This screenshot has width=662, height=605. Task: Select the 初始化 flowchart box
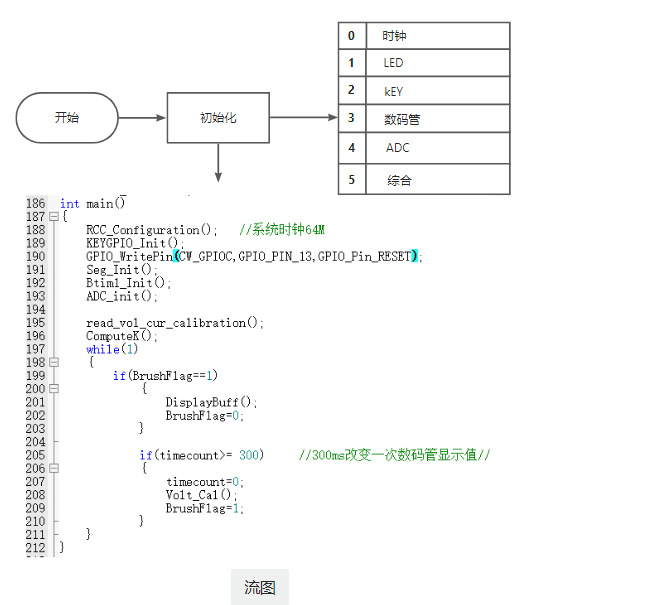pos(218,118)
